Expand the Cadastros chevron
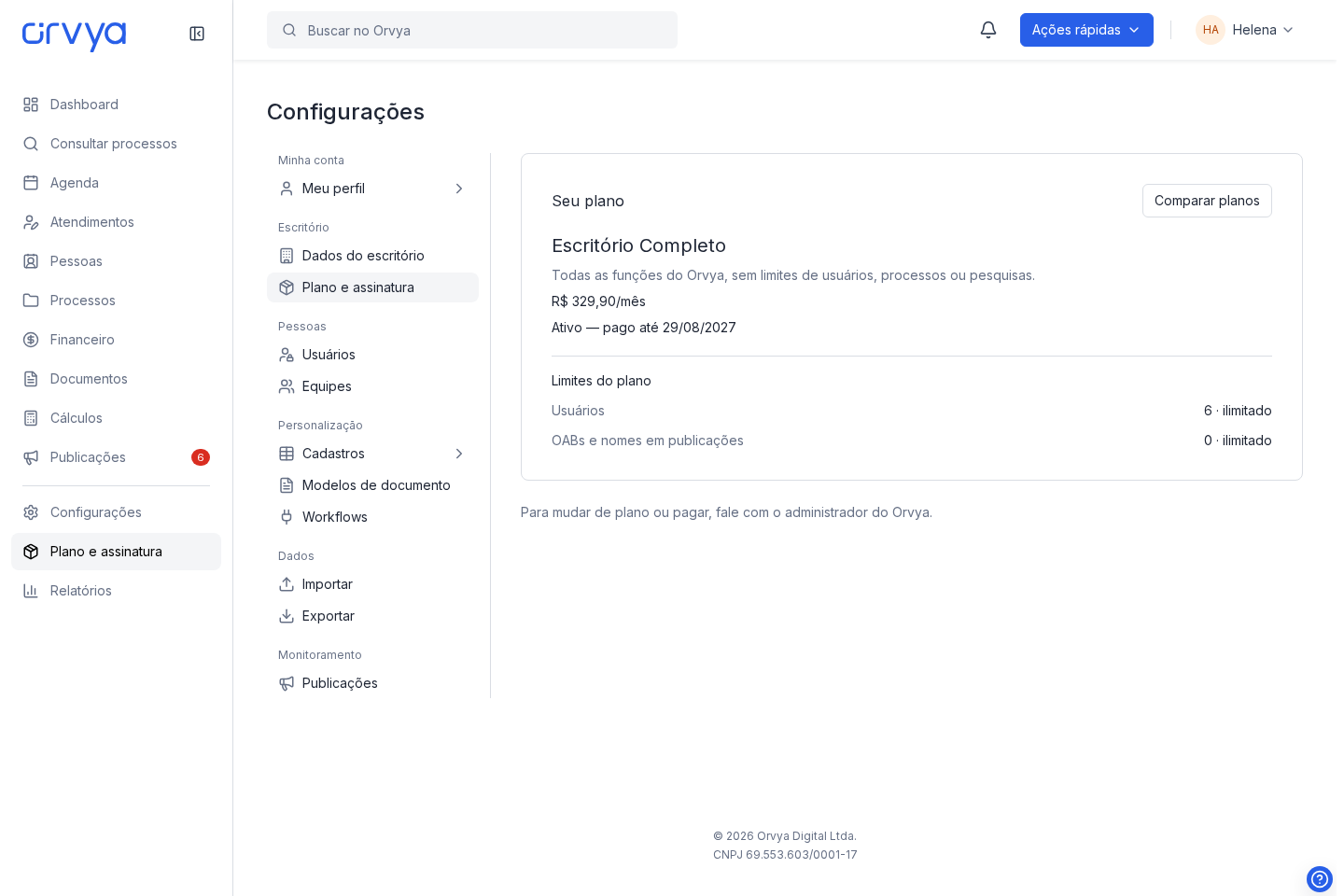This screenshot has width=1344, height=896. click(458, 454)
